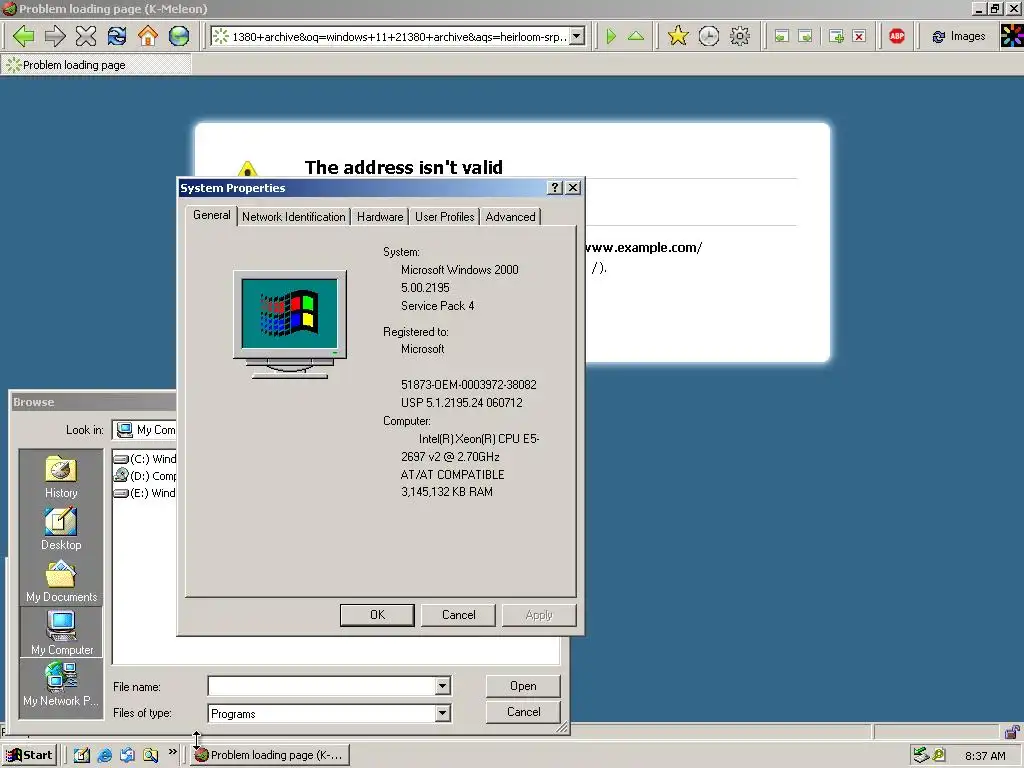Image resolution: width=1024 pixels, height=768 pixels.
Task: Switch to the Network Identification tab
Action: click(293, 217)
